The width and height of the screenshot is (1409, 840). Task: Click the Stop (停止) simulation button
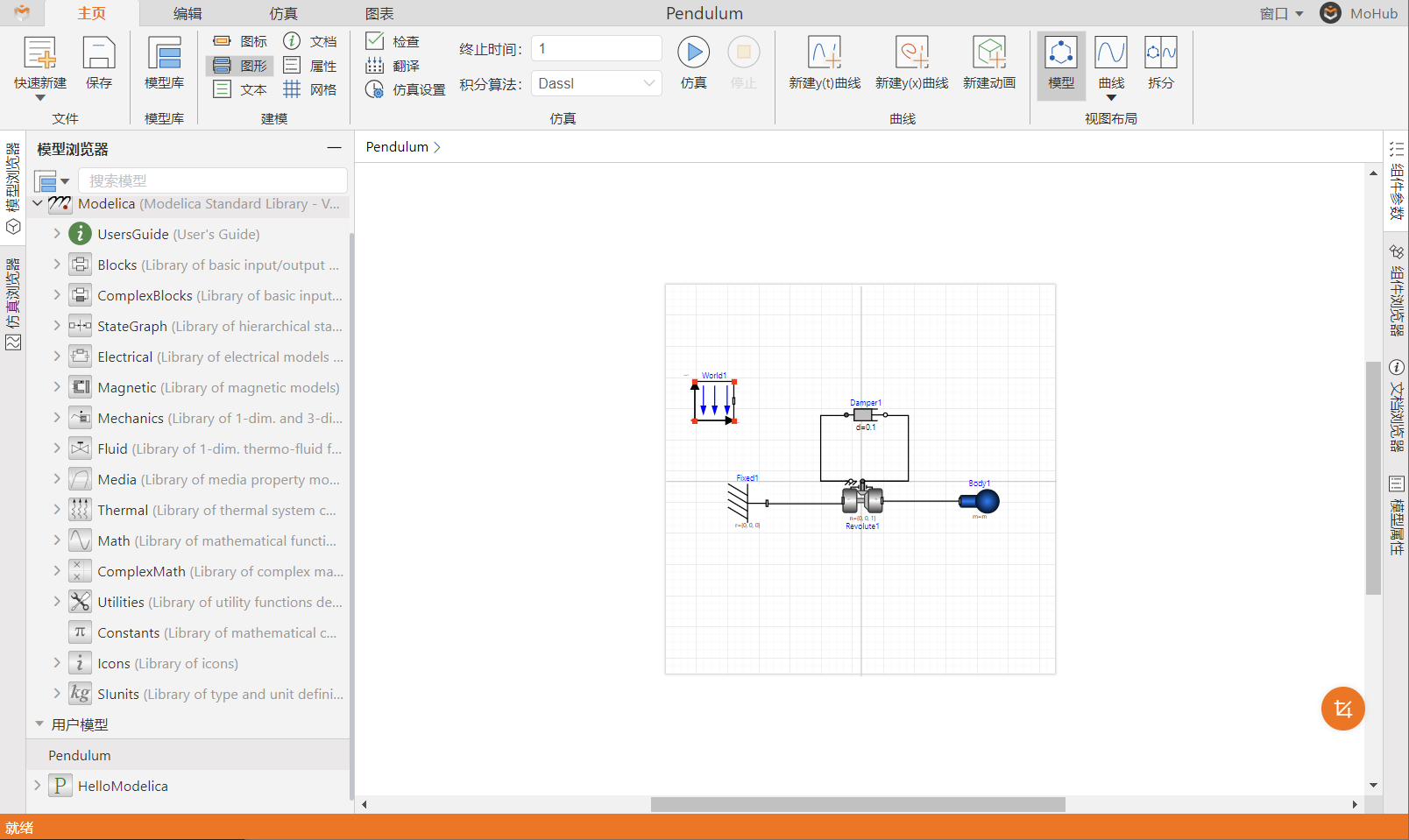[x=743, y=53]
